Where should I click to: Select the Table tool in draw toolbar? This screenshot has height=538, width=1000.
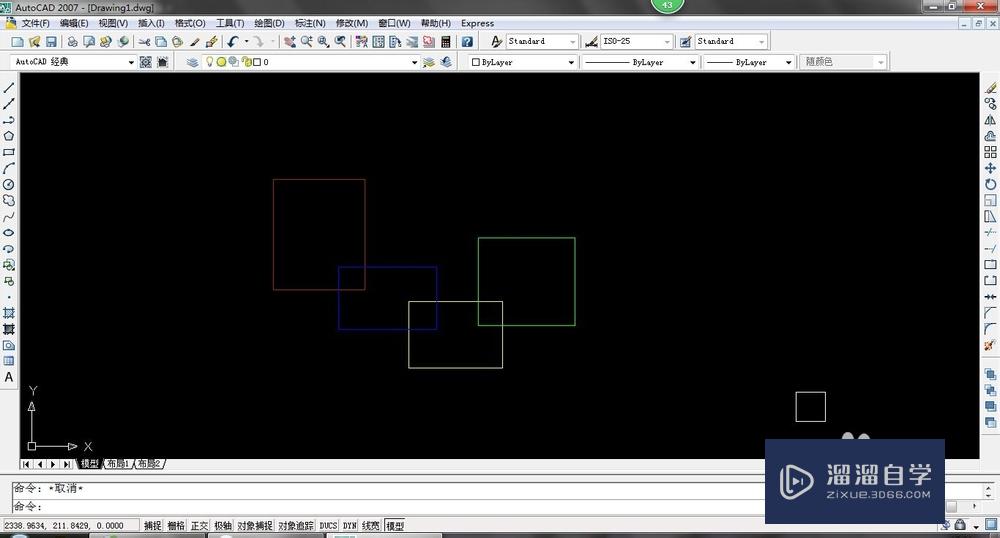(9, 361)
